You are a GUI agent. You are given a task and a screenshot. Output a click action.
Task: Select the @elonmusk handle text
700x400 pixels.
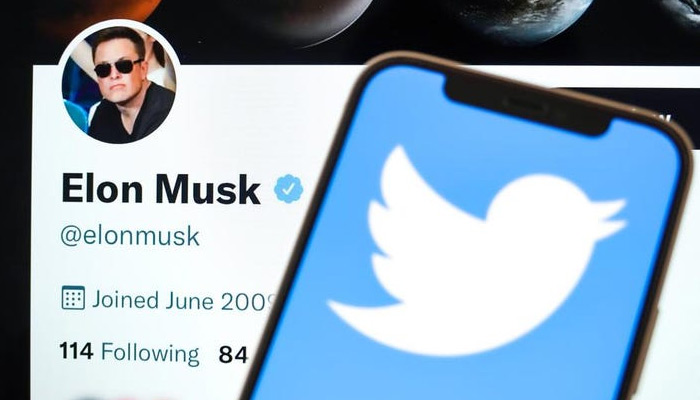pyautogui.click(x=130, y=236)
